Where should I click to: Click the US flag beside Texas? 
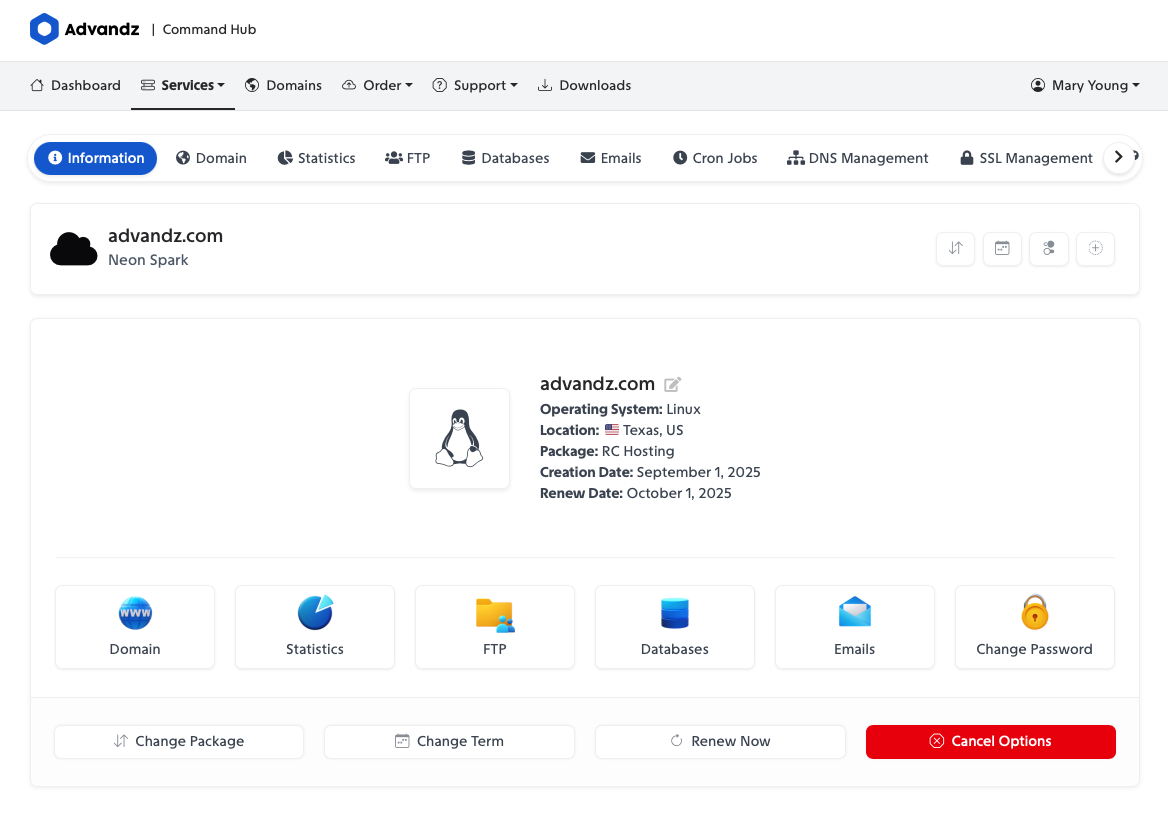(612, 430)
